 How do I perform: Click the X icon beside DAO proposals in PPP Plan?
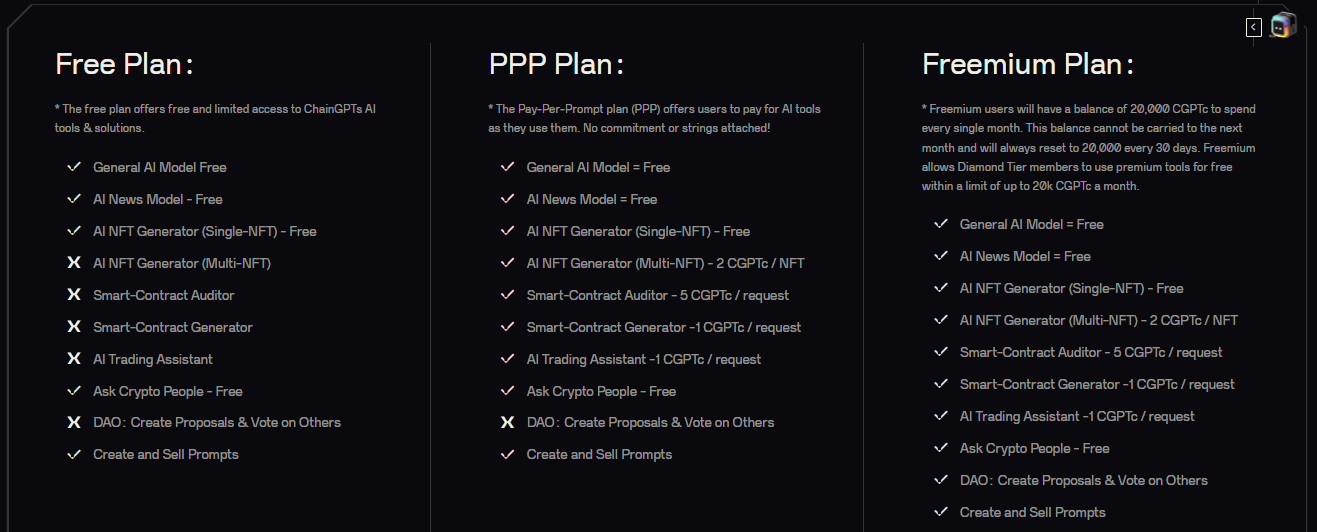pyautogui.click(x=507, y=422)
